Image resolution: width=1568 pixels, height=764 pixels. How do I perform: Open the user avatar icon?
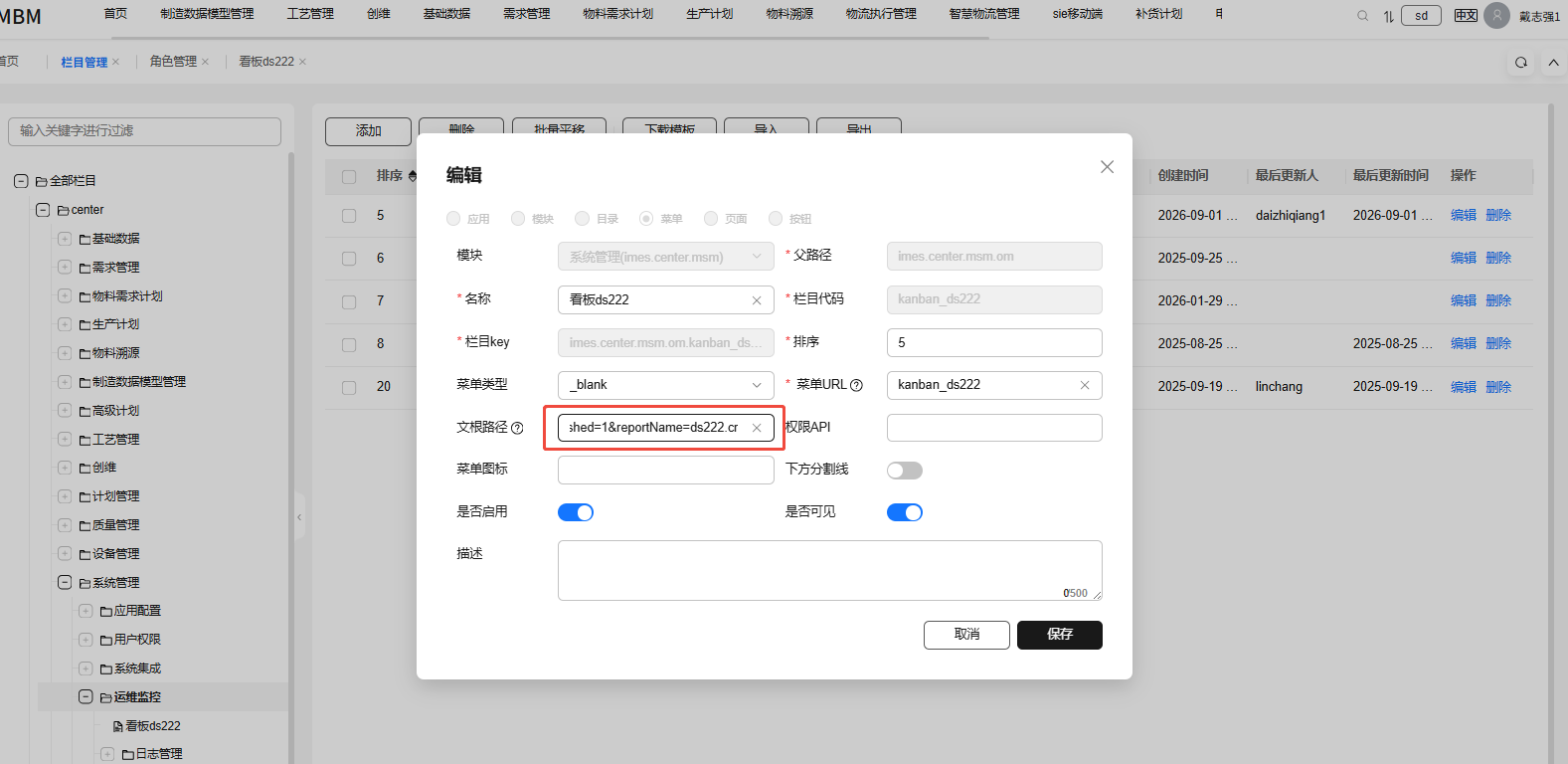(x=1496, y=16)
